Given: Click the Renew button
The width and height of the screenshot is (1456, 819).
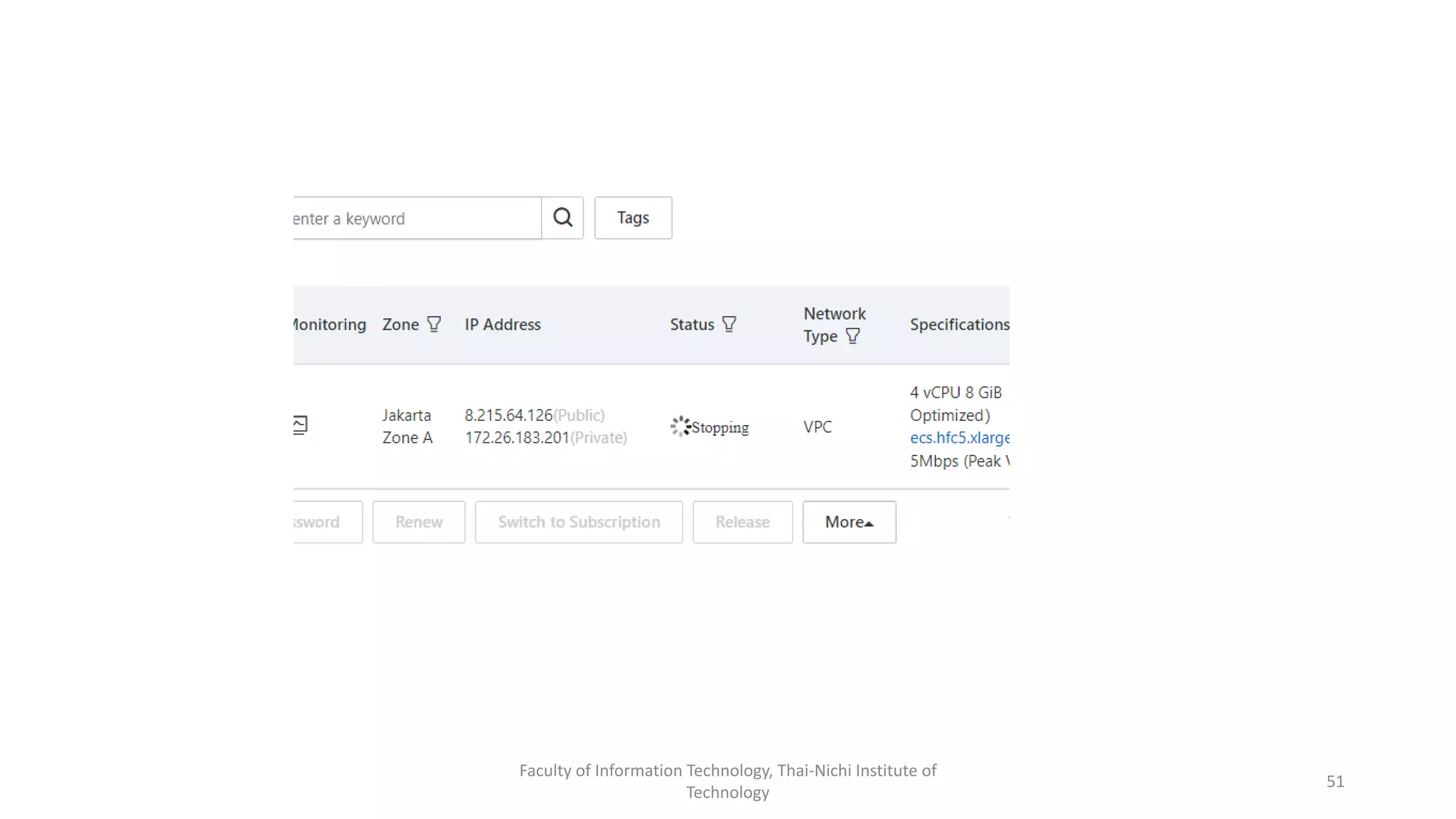Looking at the screenshot, I should click(419, 522).
